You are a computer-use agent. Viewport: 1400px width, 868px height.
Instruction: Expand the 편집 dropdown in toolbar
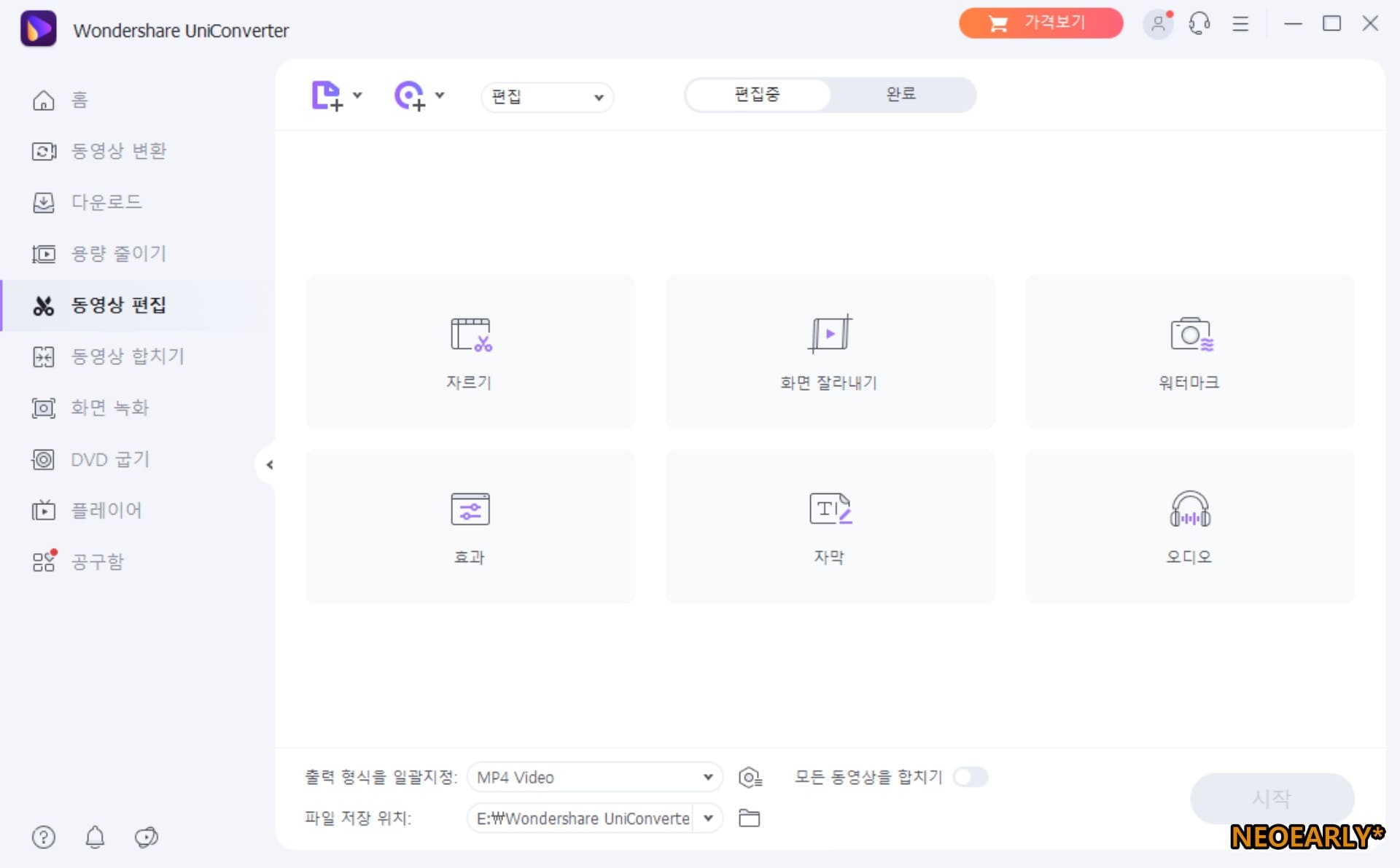(x=547, y=97)
